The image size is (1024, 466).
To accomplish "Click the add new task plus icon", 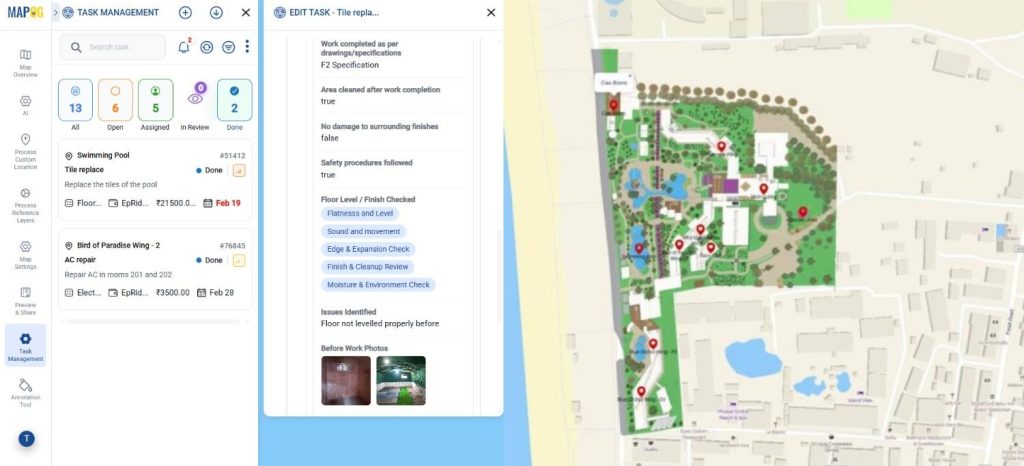I will 185,13.
